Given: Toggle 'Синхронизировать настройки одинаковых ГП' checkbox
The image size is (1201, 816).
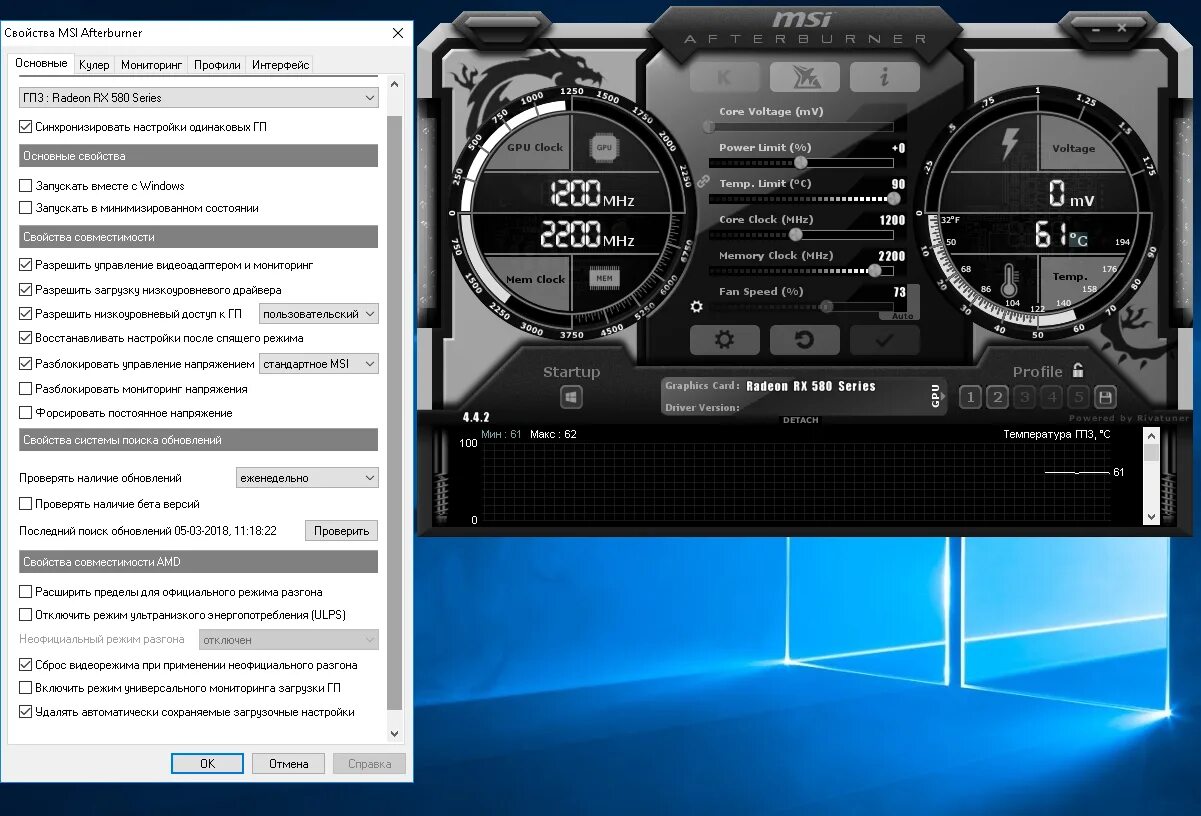Looking at the screenshot, I should click(x=26, y=127).
